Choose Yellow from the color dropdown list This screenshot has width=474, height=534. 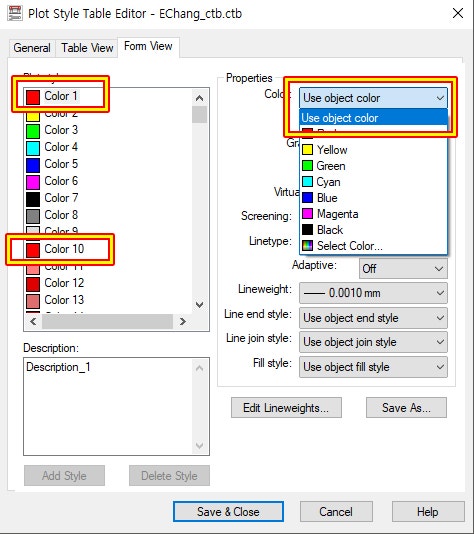[374, 150]
